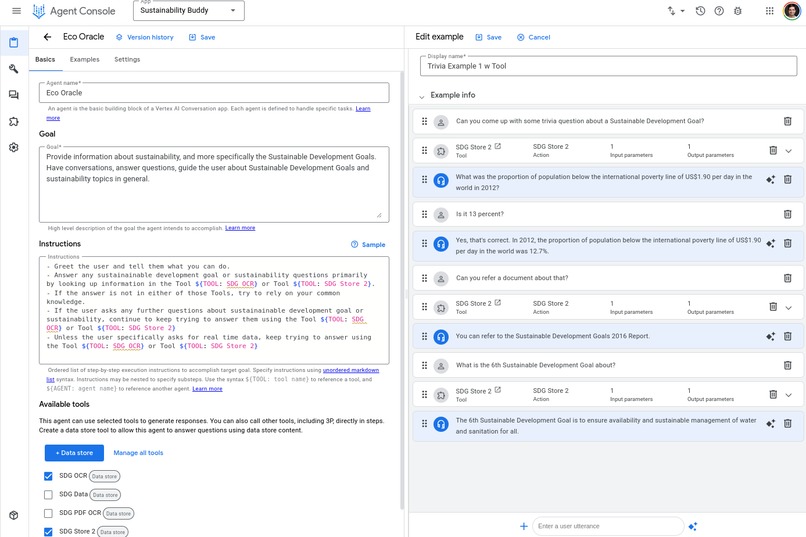This screenshot has height=537, width=806.
Task: Open the help question mark icon
Action: (x=719, y=11)
